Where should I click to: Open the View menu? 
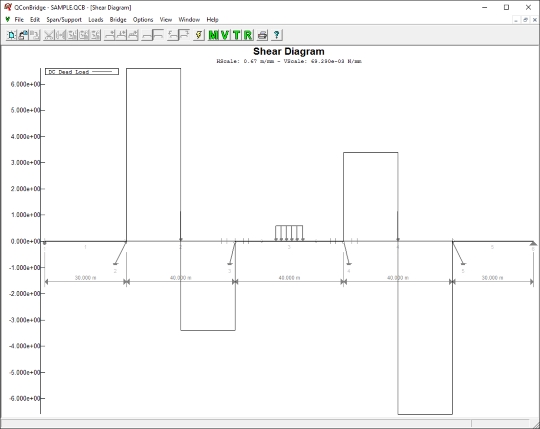(x=166, y=20)
